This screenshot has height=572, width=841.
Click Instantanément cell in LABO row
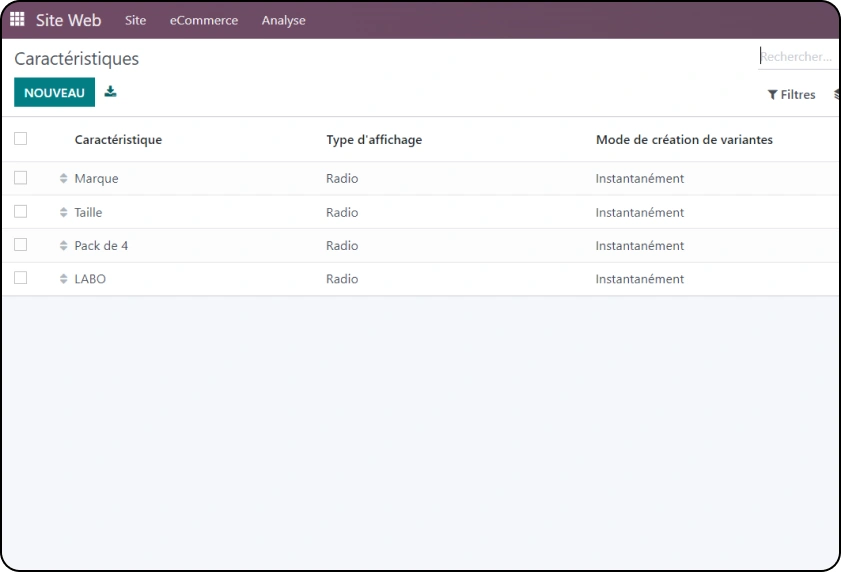(x=639, y=278)
